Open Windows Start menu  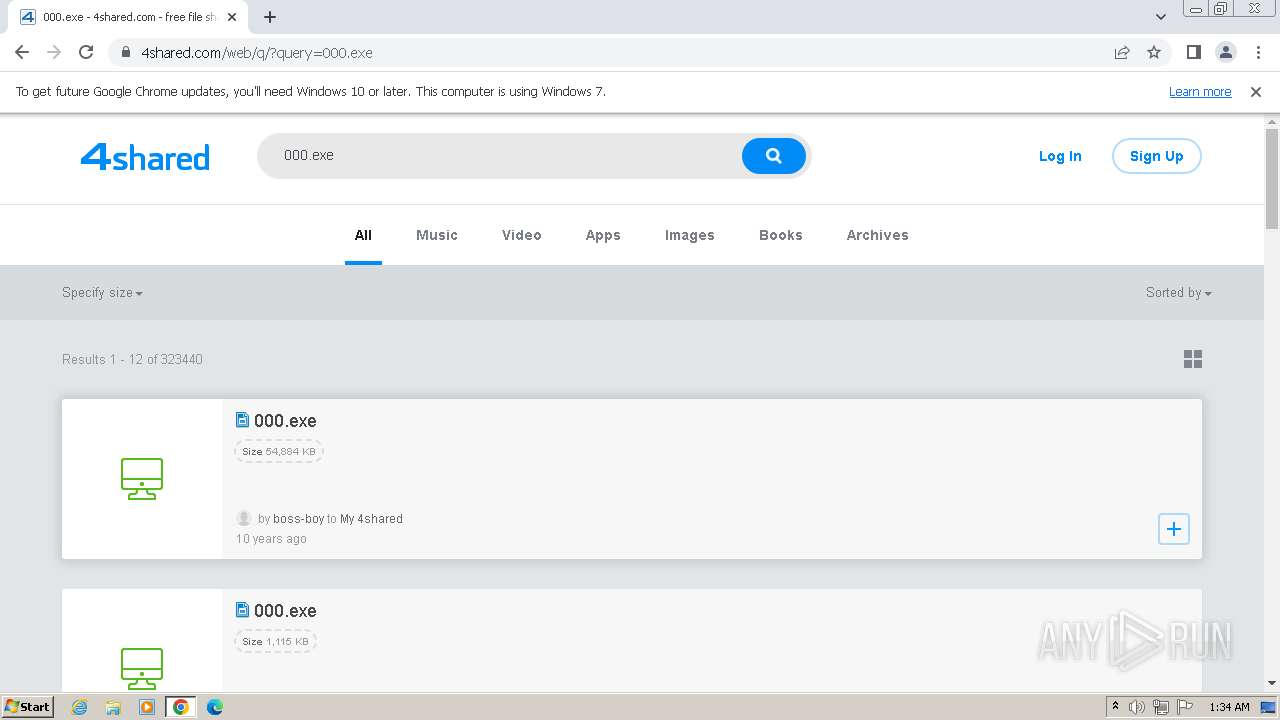28,706
